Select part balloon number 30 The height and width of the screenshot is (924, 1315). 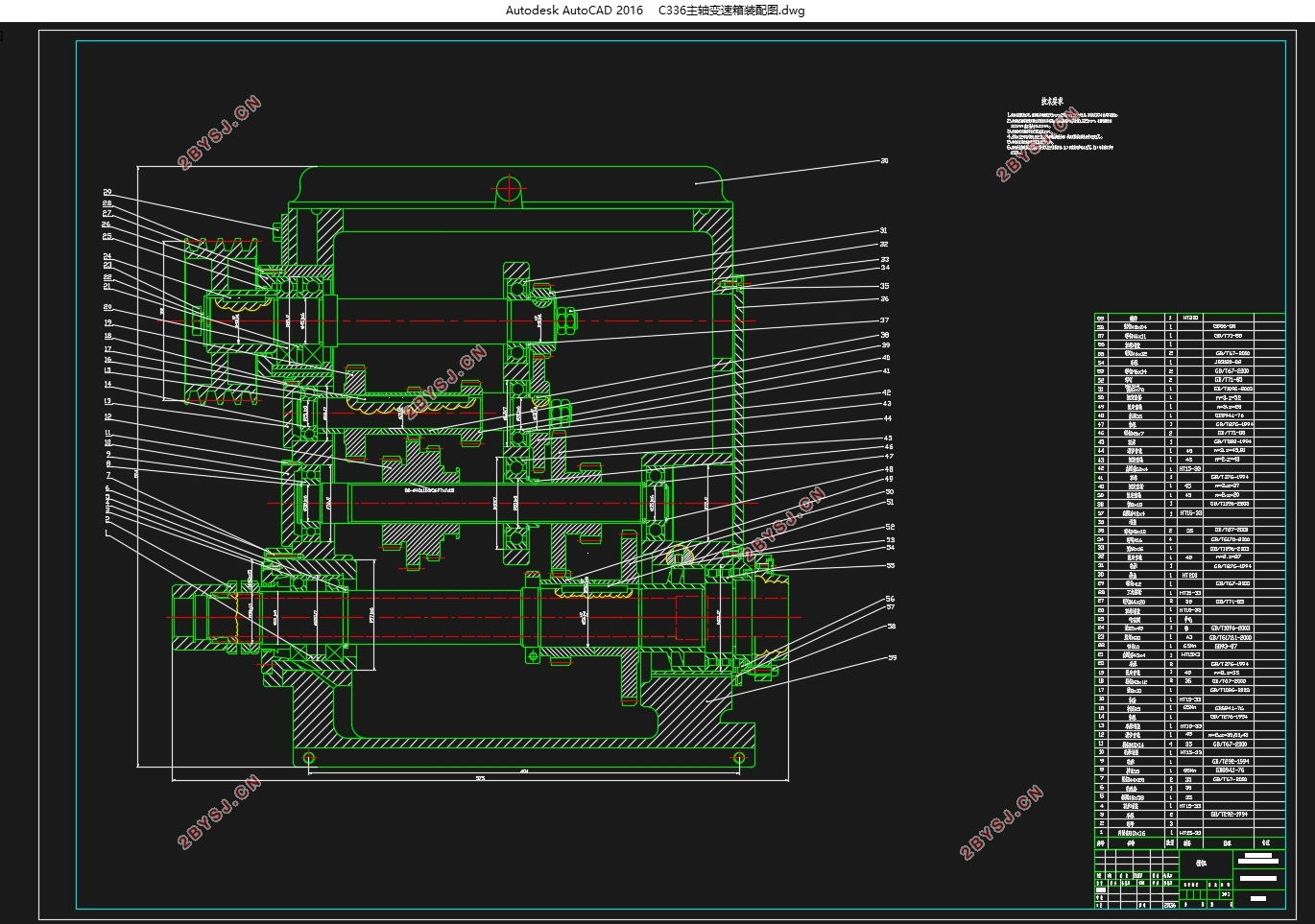(884, 161)
